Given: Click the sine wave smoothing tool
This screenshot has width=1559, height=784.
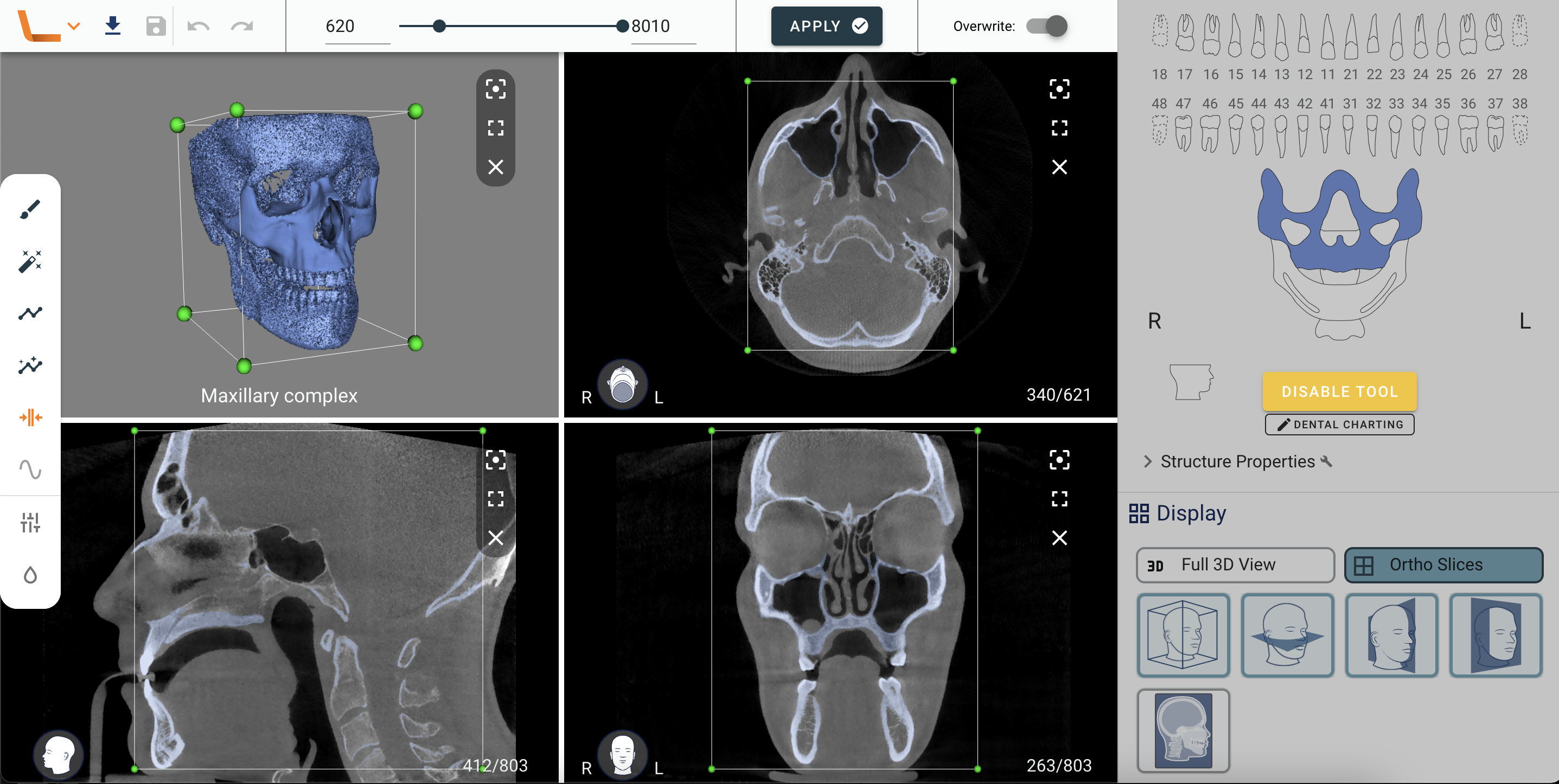Looking at the screenshot, I should (x=30, y=470).
